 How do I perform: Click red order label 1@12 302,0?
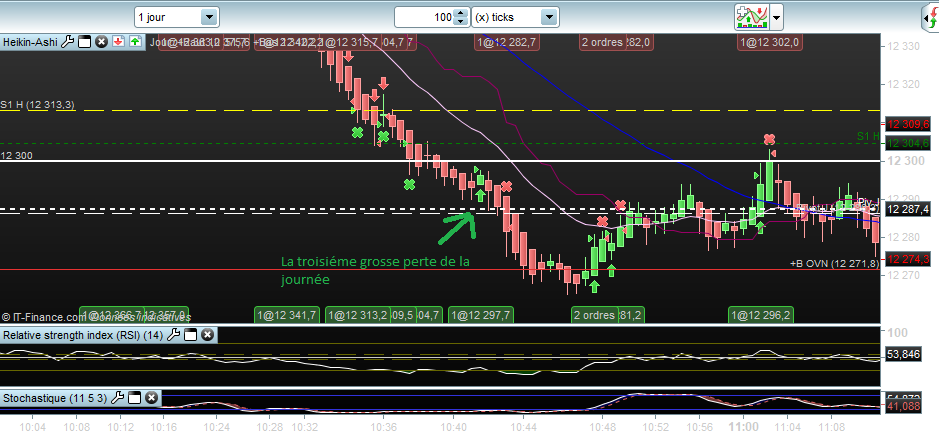(771, 43)
